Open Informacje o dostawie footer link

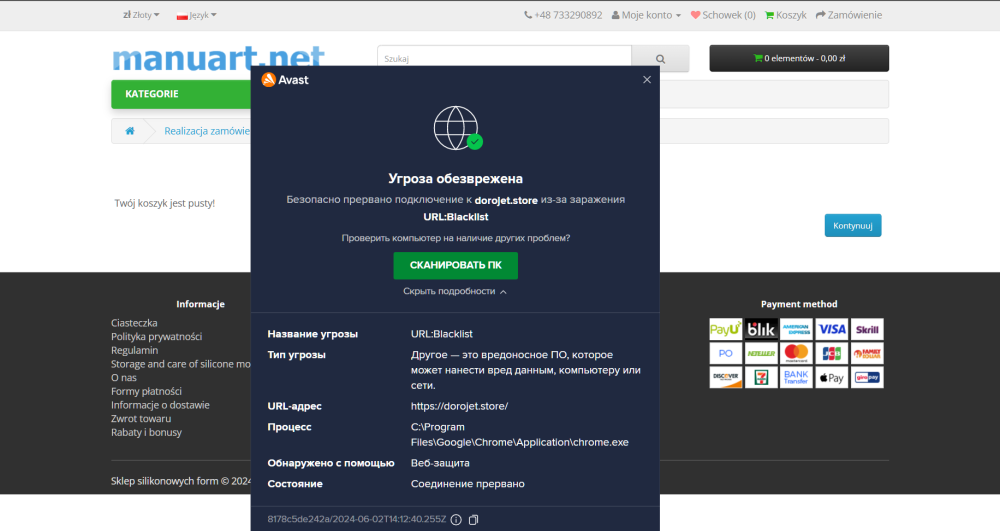160,405
